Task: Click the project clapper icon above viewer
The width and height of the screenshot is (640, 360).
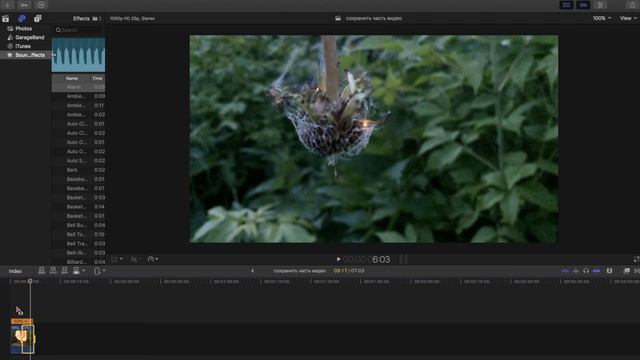Action: pos(338,18)
